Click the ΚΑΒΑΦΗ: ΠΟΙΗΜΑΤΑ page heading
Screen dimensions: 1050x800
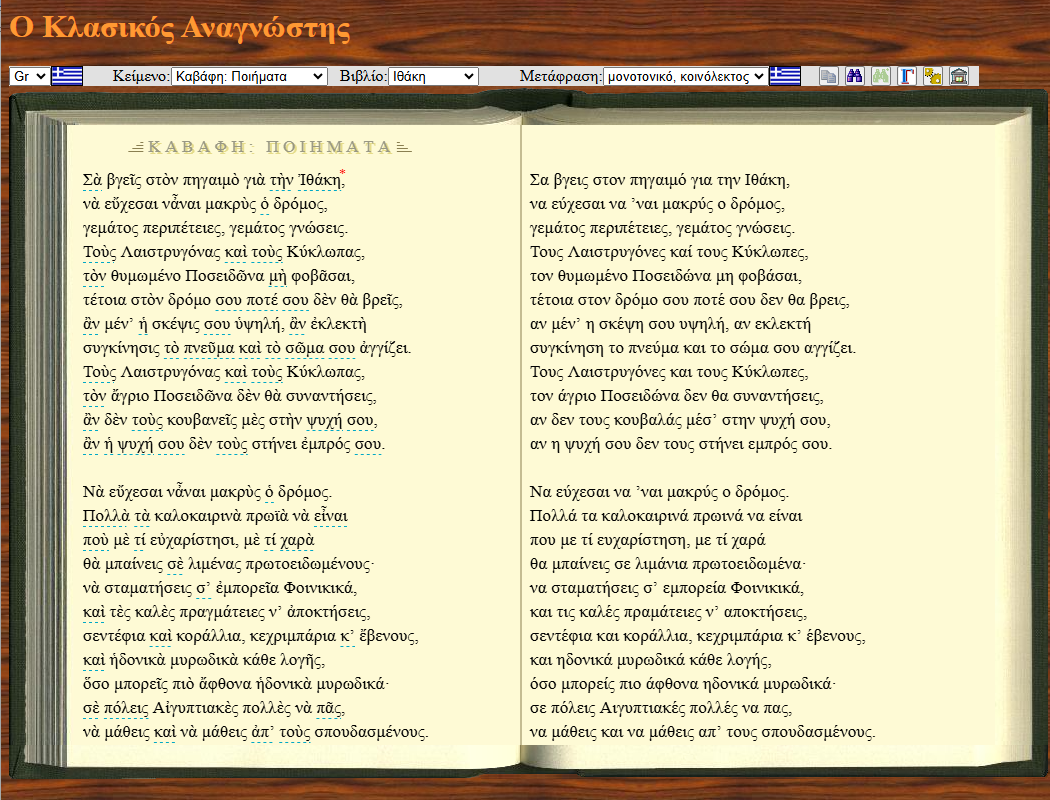coord(270,147)
